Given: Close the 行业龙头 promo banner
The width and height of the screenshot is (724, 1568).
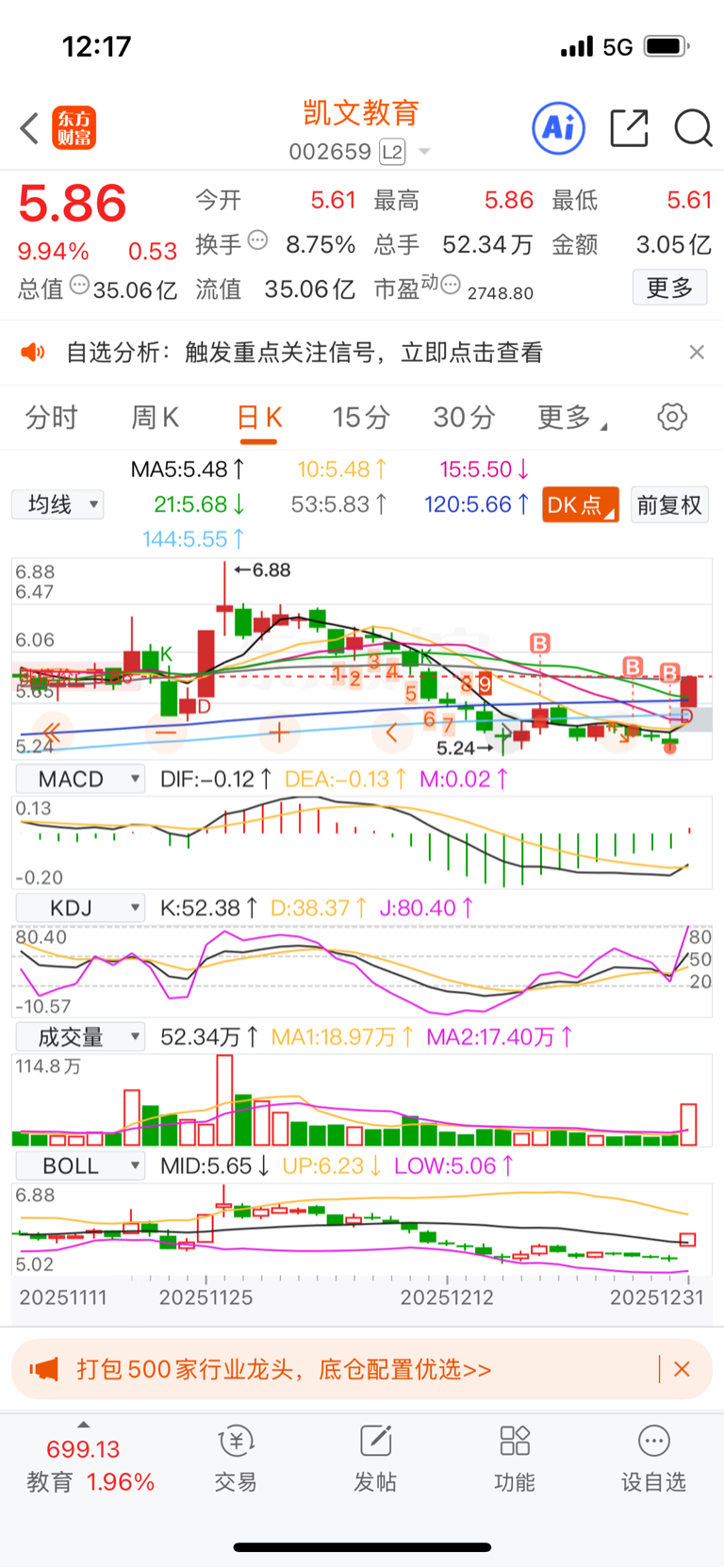Looking at the screenshot, I should pyautogui.click(x=683, y=1369).
